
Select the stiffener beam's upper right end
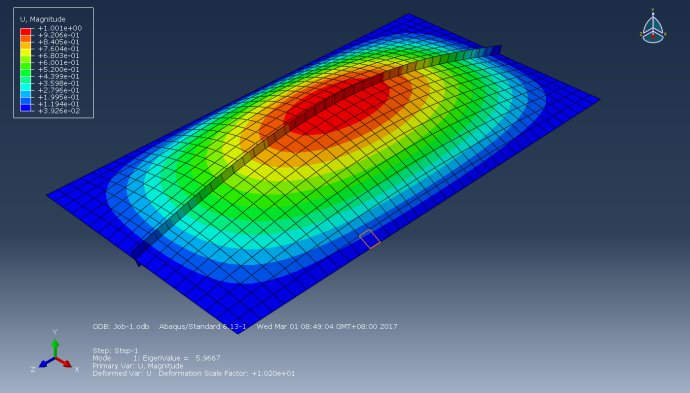pos(496,50)
